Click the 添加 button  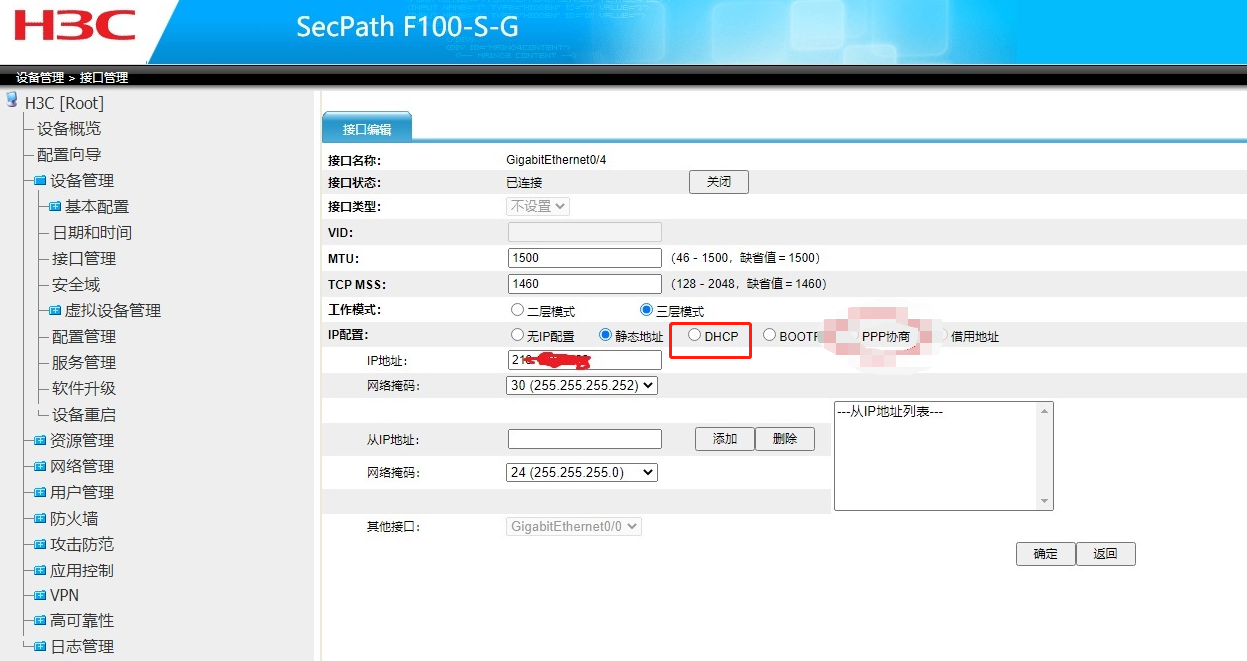(x=725, y=439)
